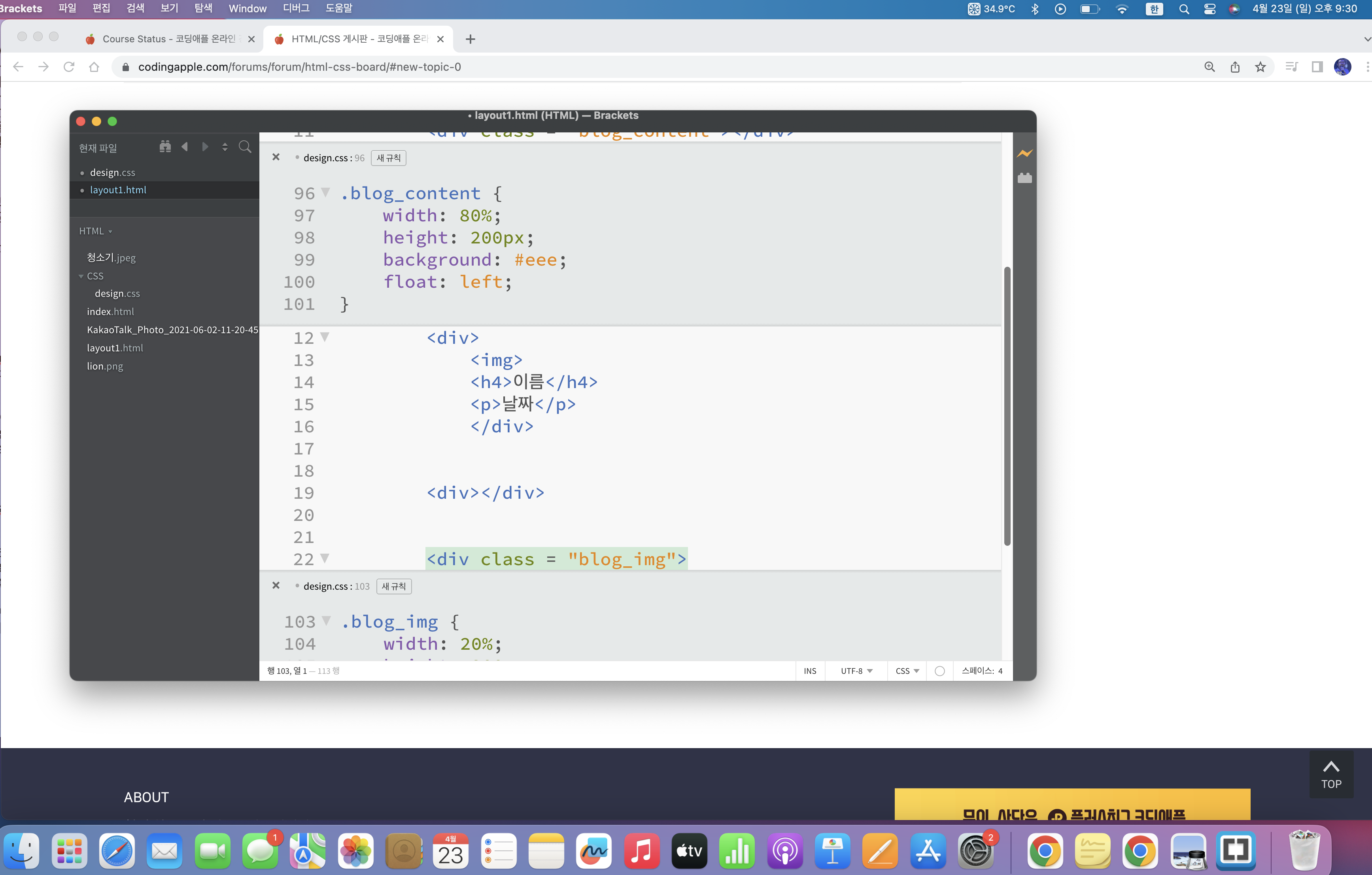The image size is (1372, 875).
Task: Open index.html in file tree
Action: tap(111, 311)
